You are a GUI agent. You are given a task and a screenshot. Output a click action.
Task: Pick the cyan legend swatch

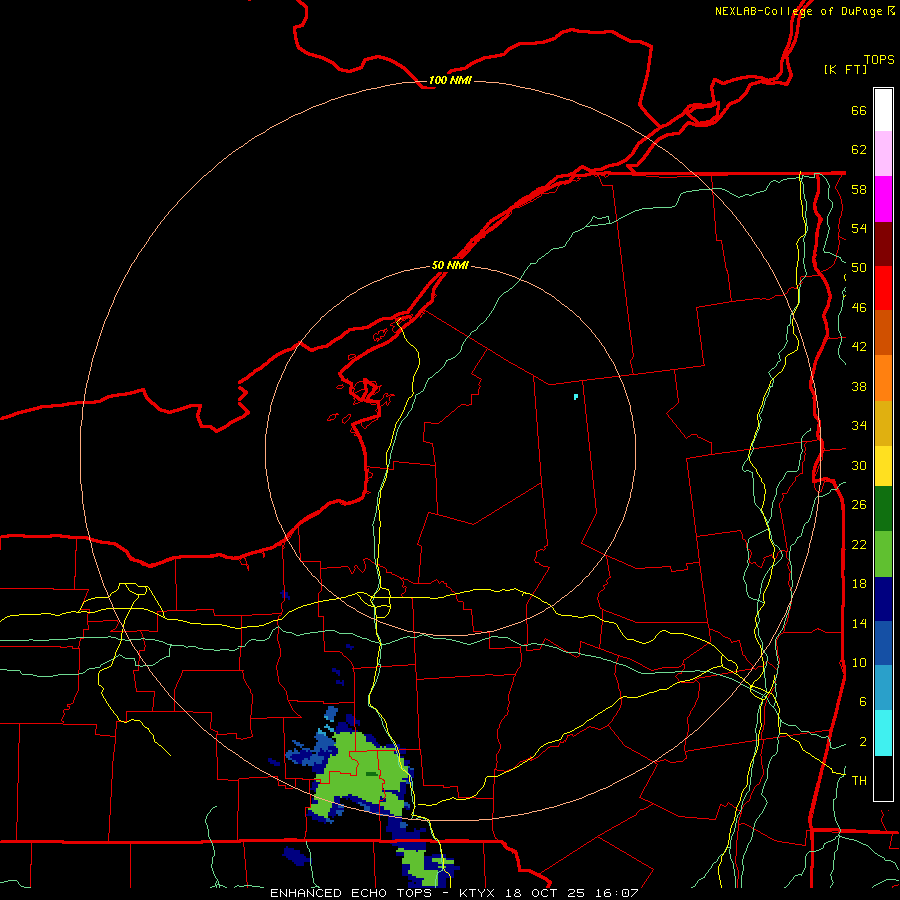point(883,733)
